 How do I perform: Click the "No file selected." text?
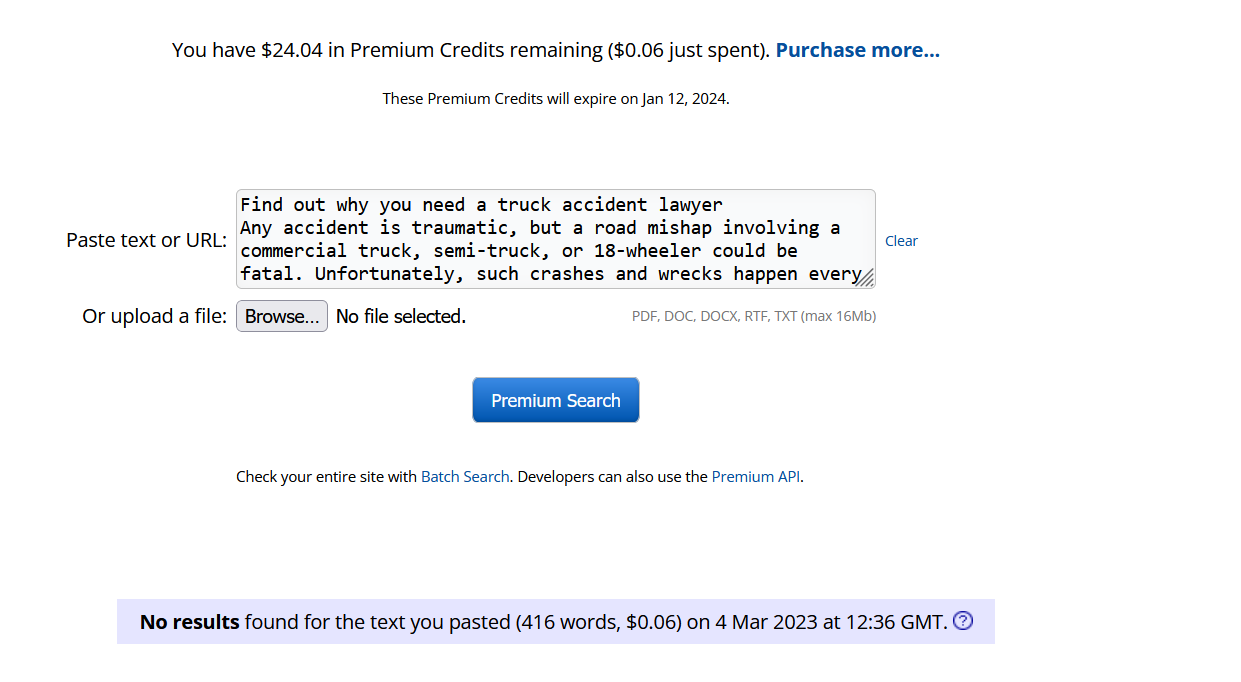(x=400, y=317)
